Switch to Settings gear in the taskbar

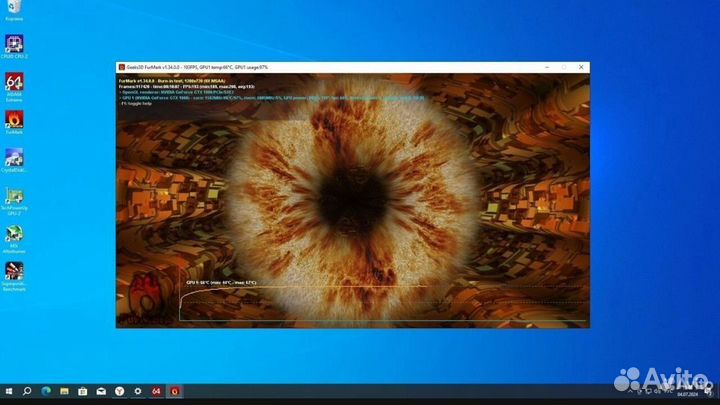point(138,391)
